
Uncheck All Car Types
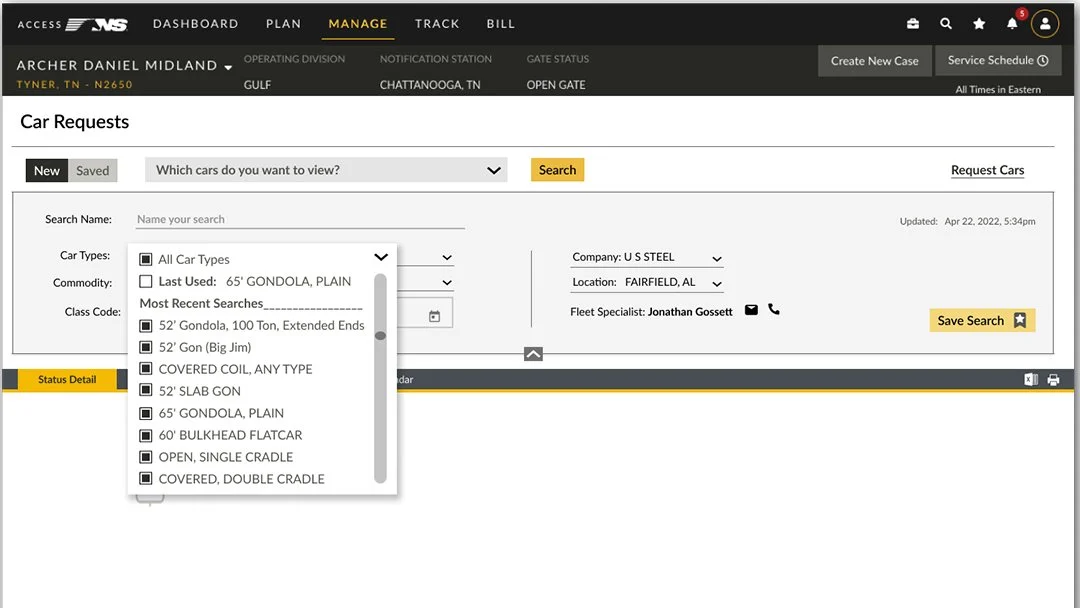(144, 258)
